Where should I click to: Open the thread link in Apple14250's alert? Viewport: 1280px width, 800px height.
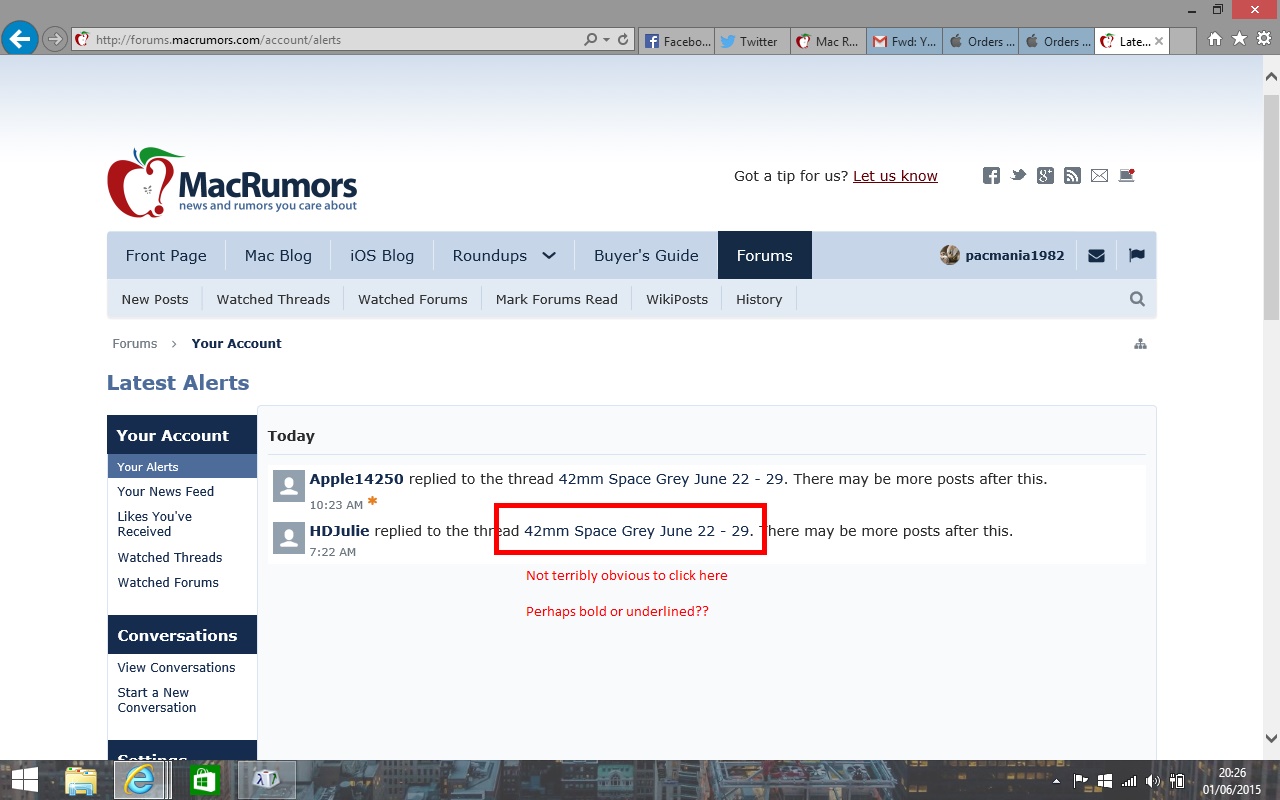point(673,479)
